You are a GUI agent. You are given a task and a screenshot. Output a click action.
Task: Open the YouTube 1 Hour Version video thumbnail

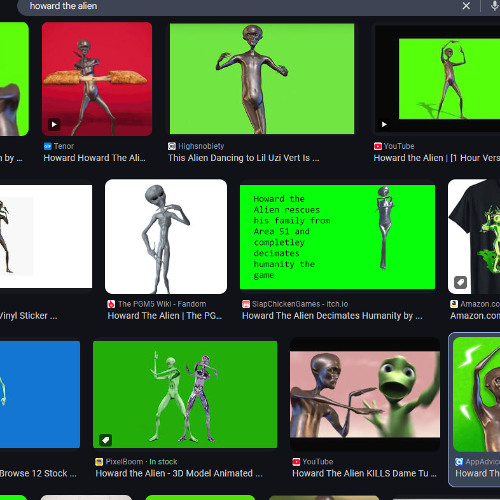click(437, 79)
